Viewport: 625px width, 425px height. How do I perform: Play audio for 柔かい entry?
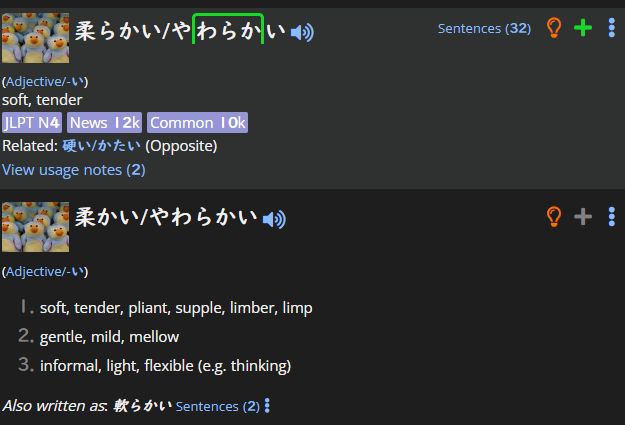(274, 219)
